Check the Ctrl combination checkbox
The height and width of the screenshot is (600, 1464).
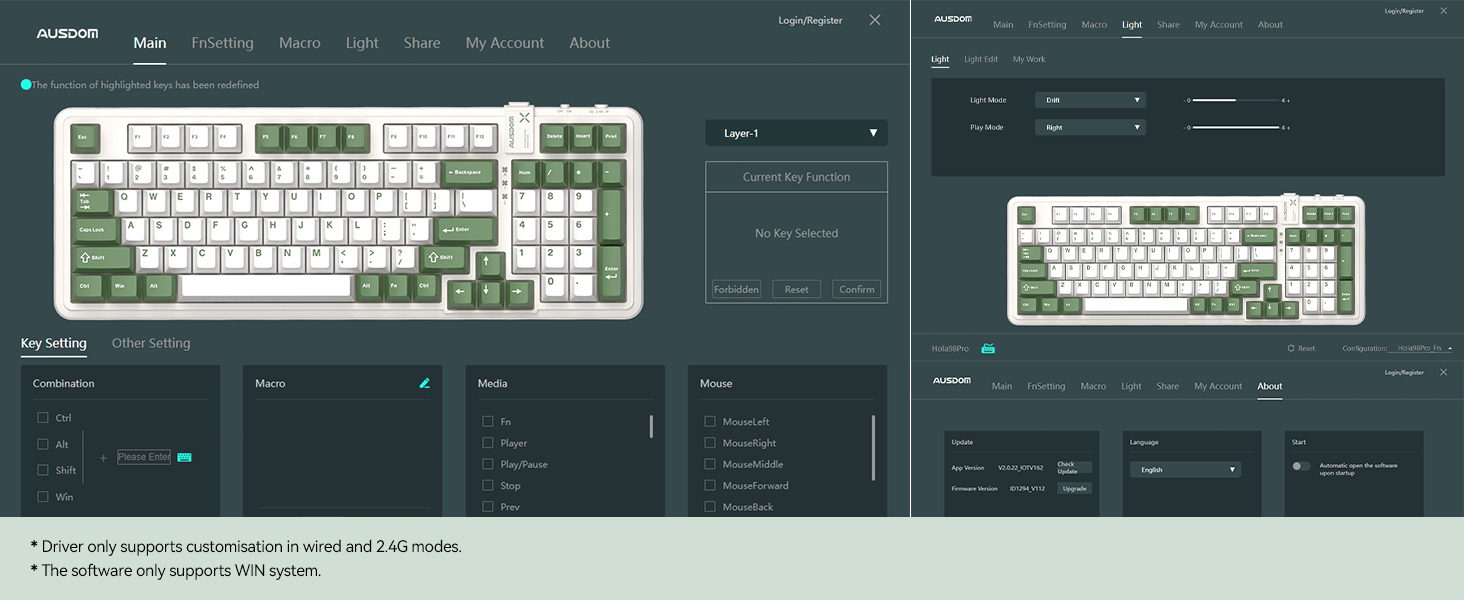[43, 418]
